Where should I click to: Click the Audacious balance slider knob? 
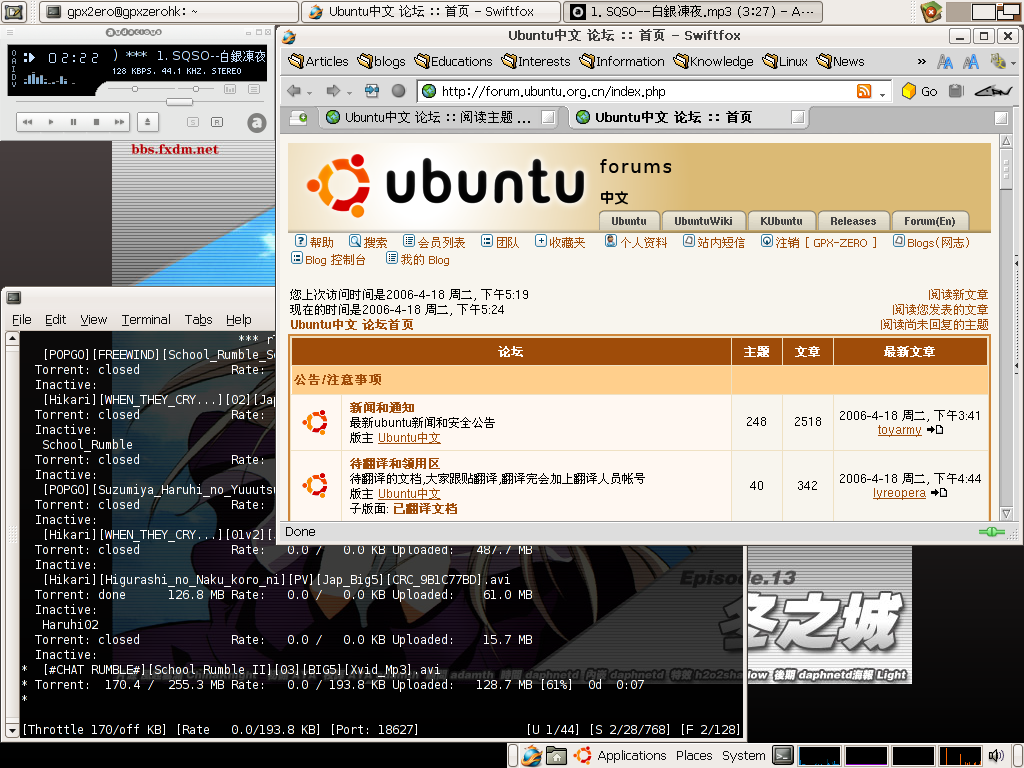(195, 89)
